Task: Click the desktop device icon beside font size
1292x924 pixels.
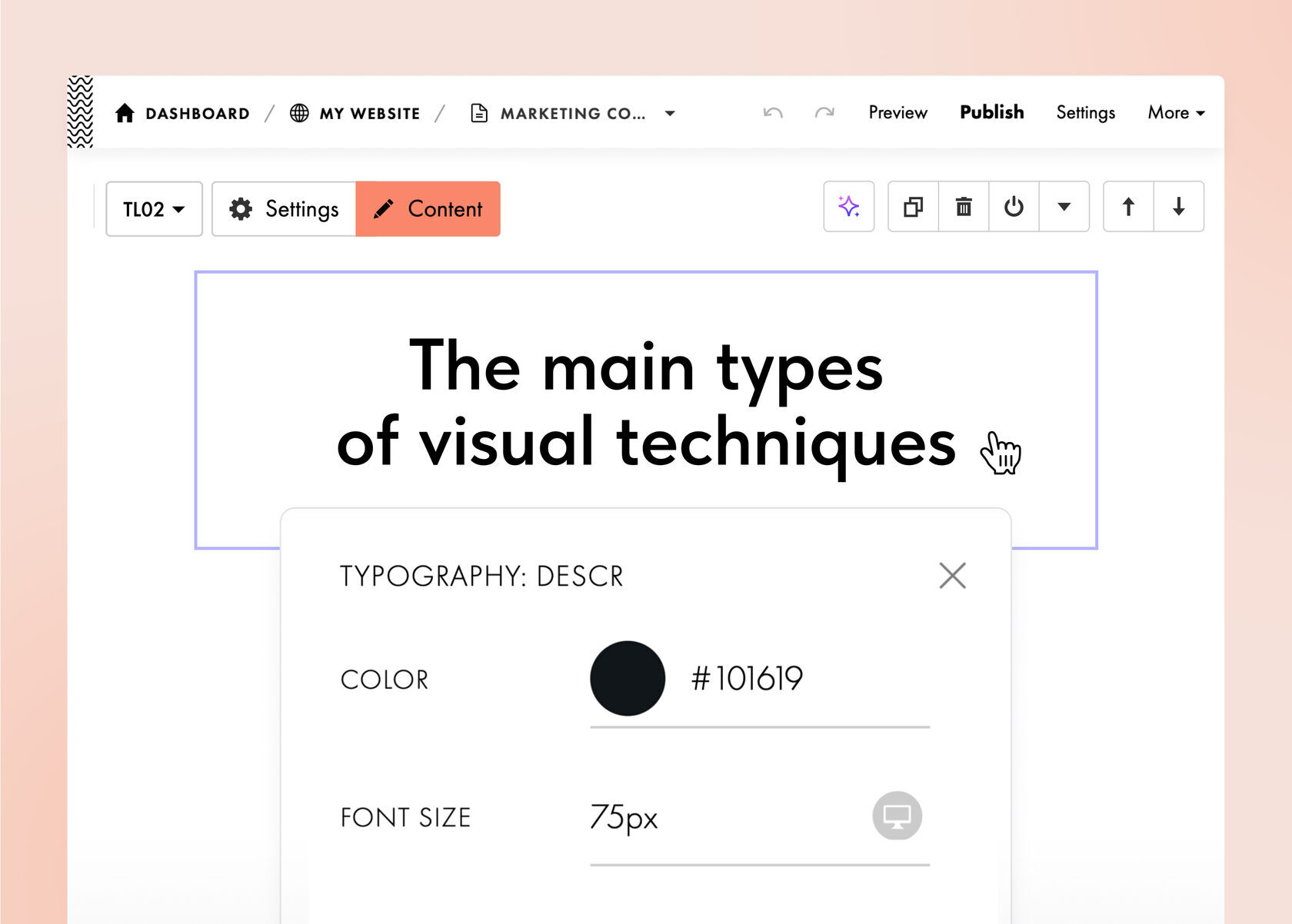Action: point(897,816)
